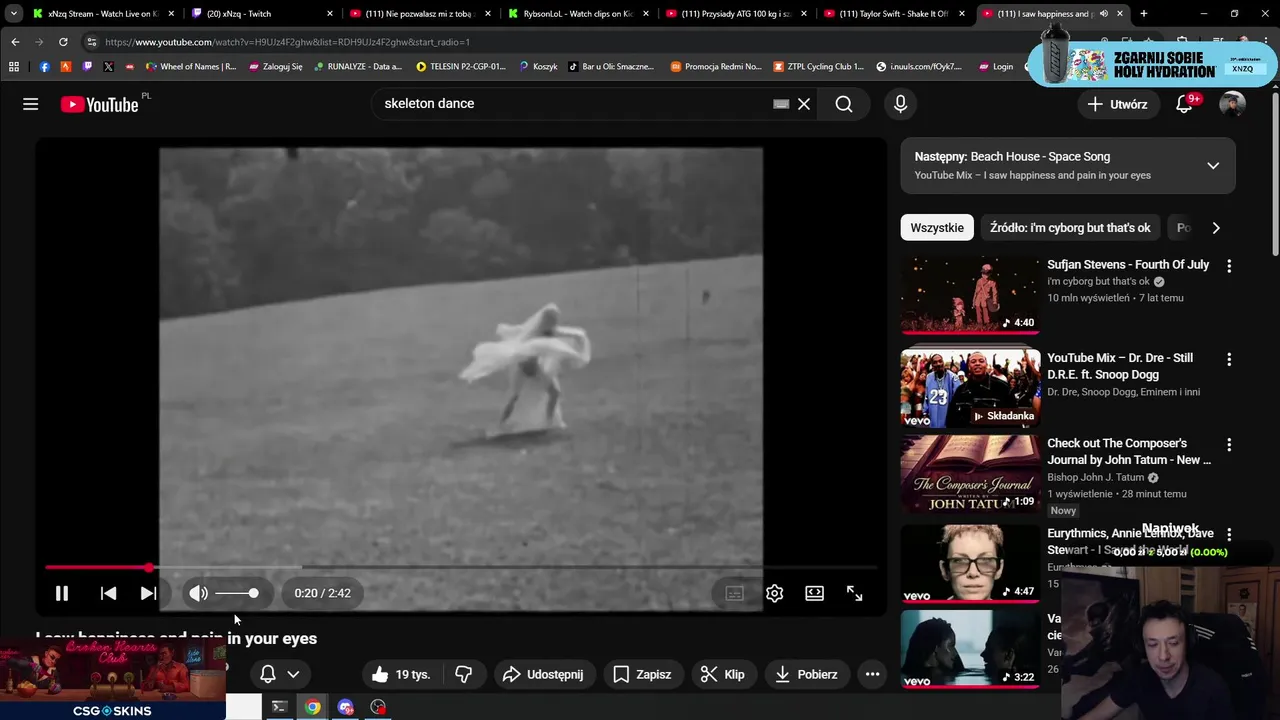Screen dimensions: 1280x720
Task: Mute the video with the speaker icon
Action: tap(198, 593)
